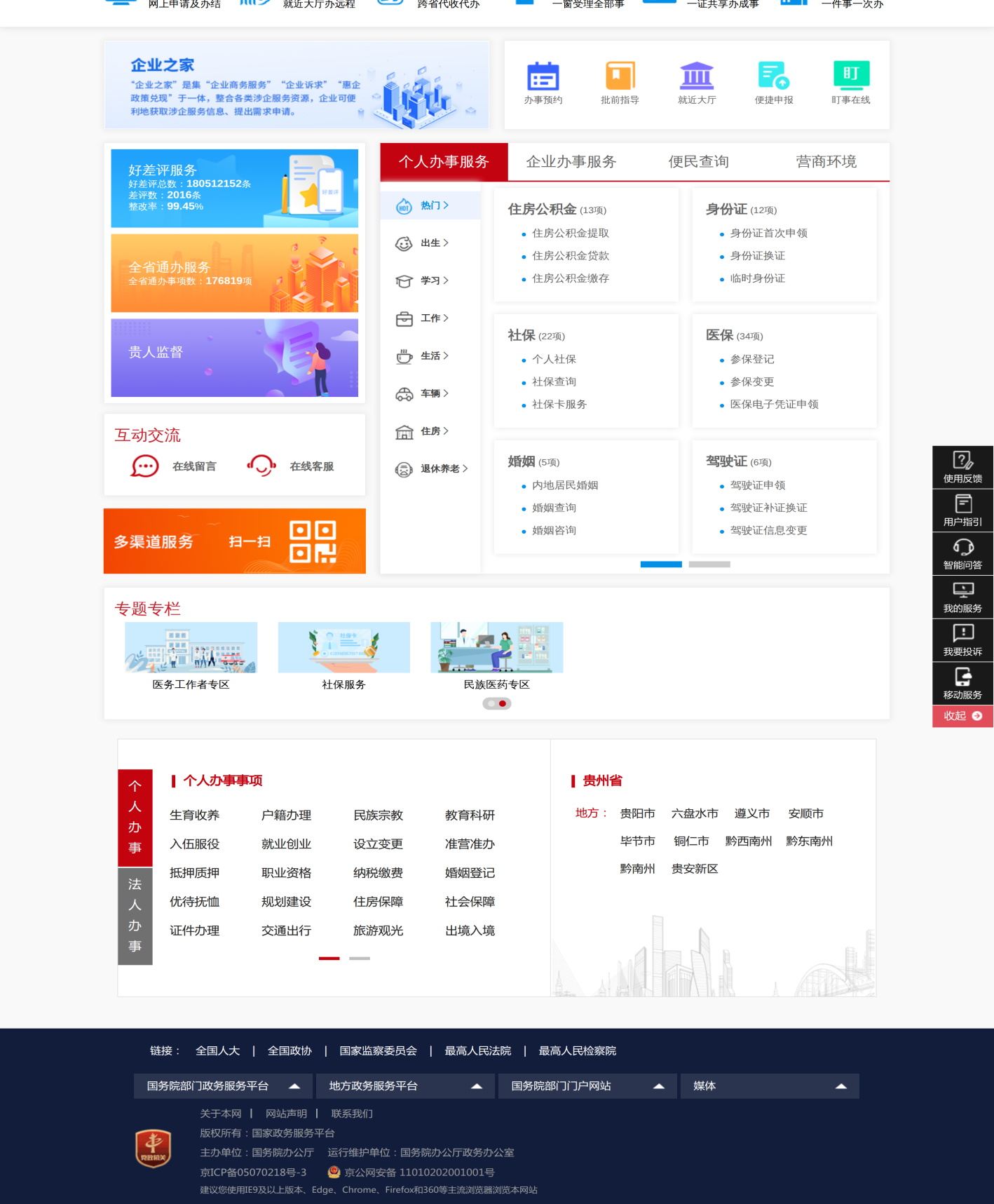Open the 批前指导 orange book icon

(x=620, y=76)
